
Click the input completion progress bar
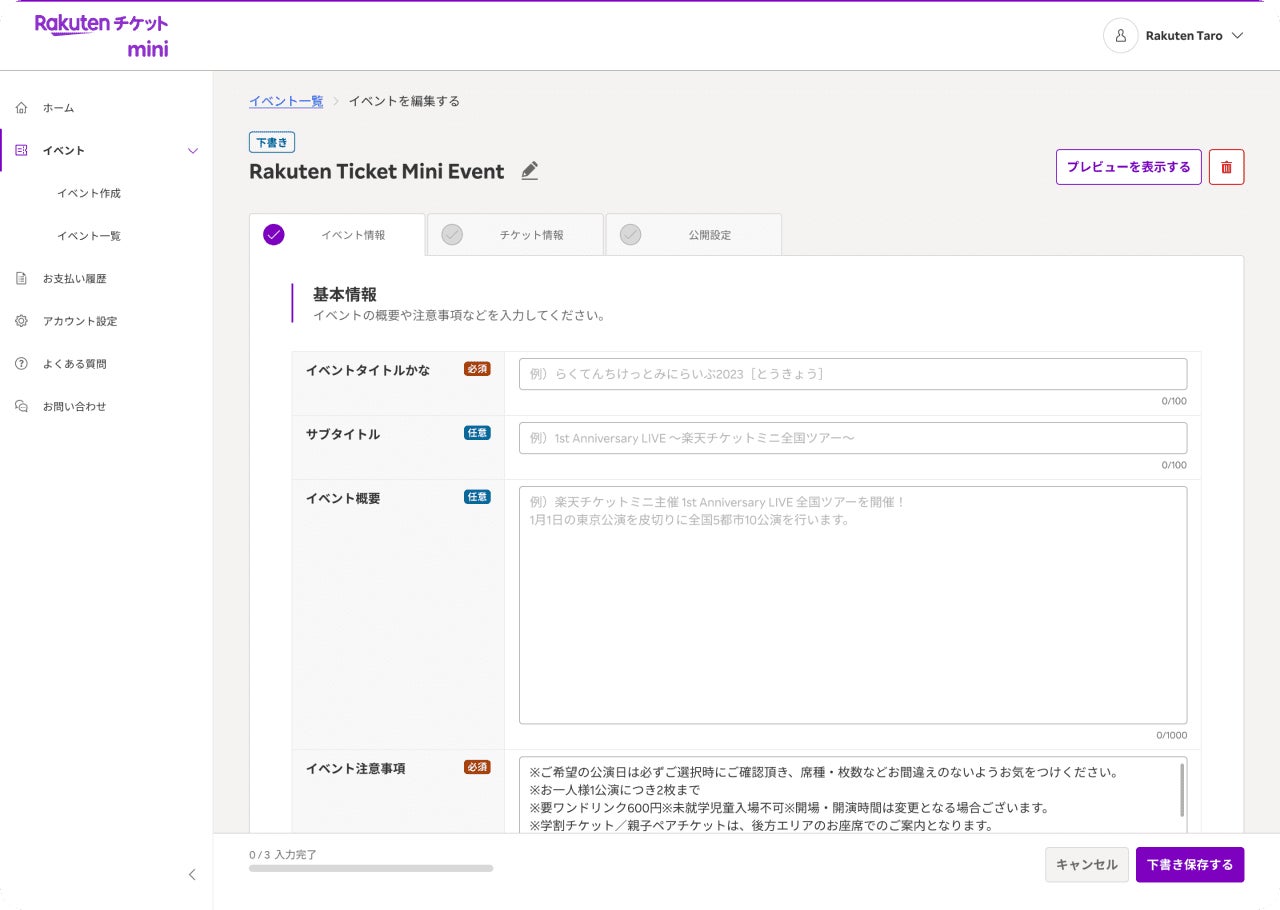coord(371,868)
